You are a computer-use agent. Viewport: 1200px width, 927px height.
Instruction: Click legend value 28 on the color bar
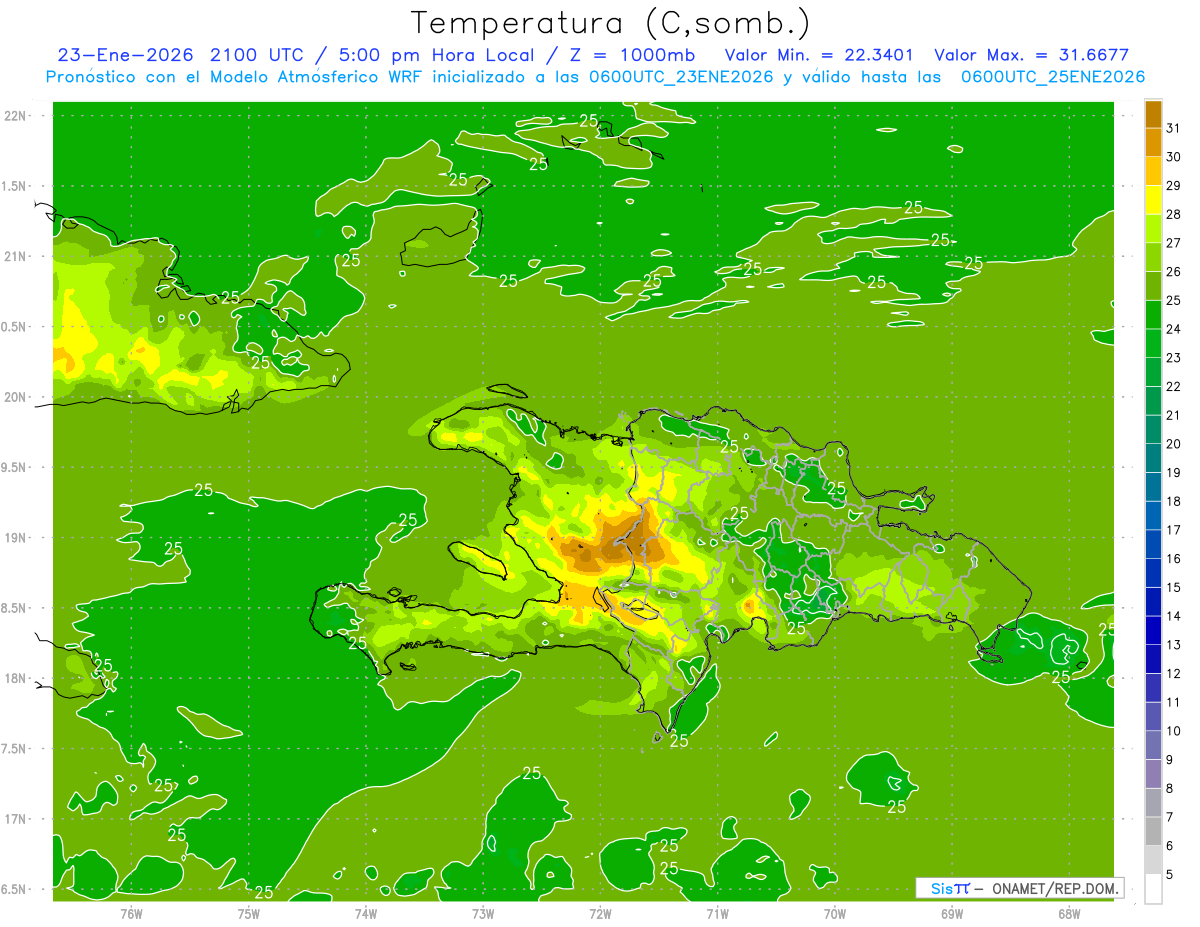coord(1173,214)
